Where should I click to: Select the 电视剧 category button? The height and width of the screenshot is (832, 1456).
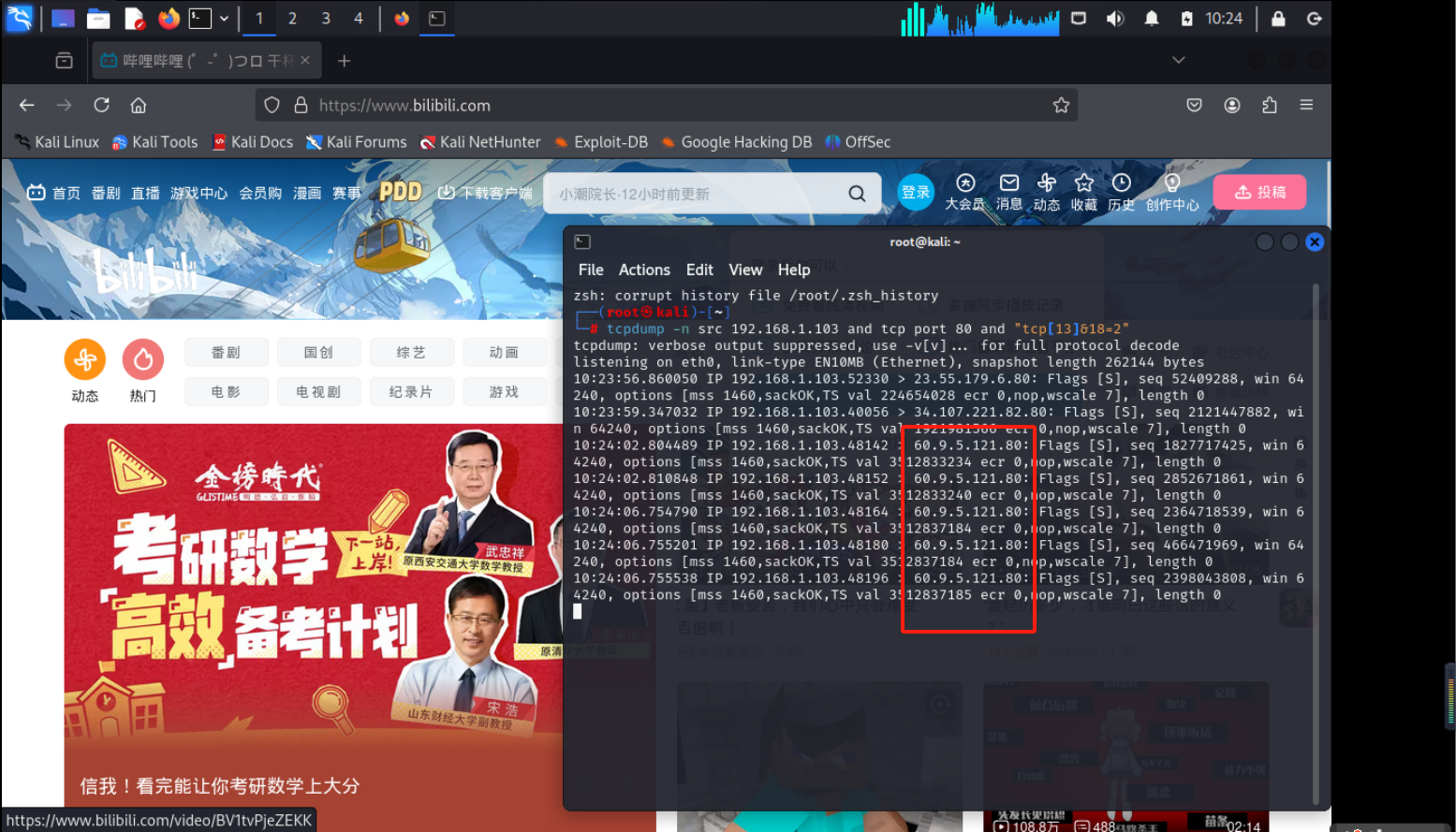318,391
